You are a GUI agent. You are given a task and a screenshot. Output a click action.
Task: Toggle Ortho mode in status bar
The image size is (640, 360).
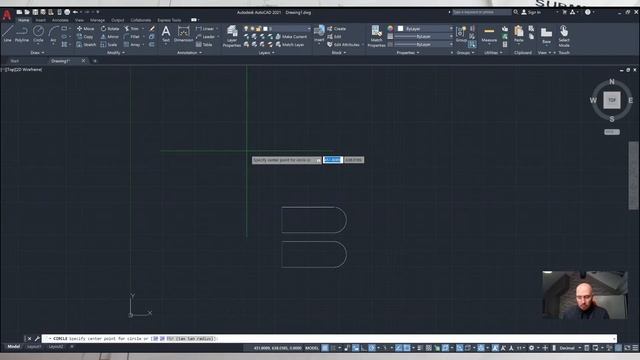pos(364,348)
